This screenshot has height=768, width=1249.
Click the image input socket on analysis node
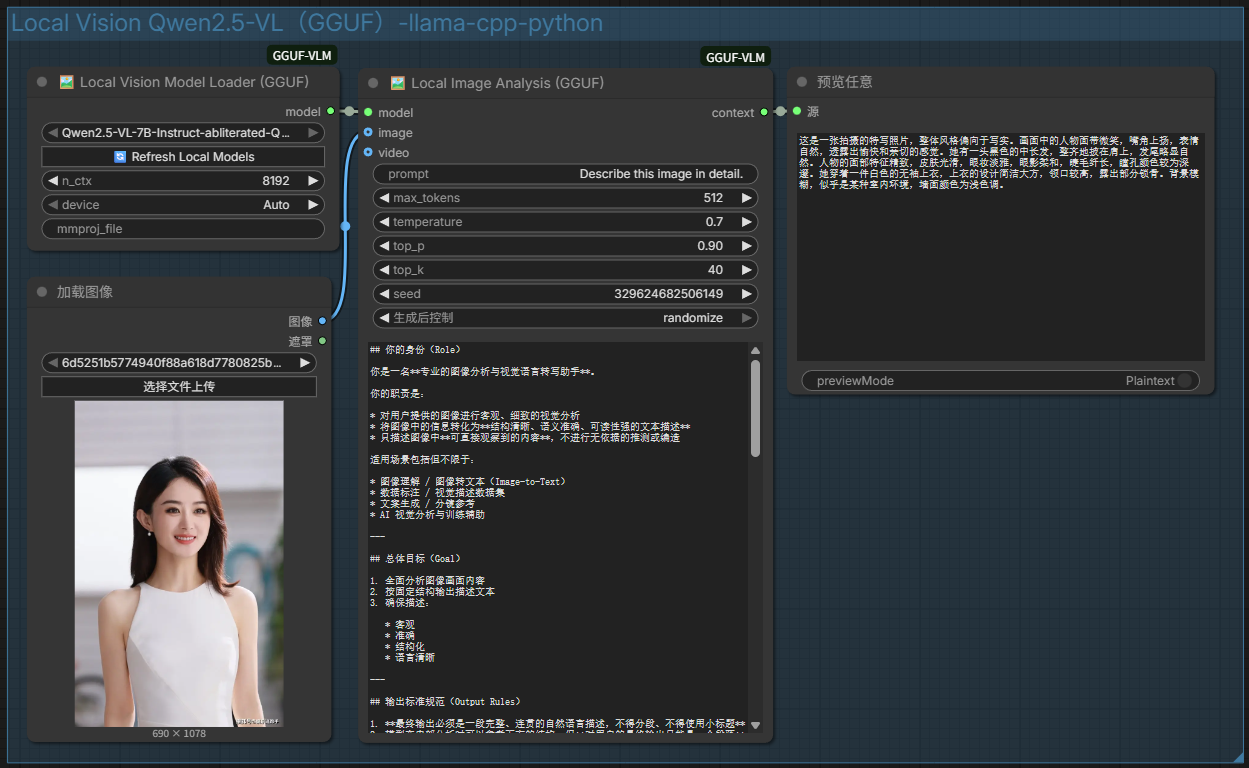pyautogui.click(x=368, y=132)
